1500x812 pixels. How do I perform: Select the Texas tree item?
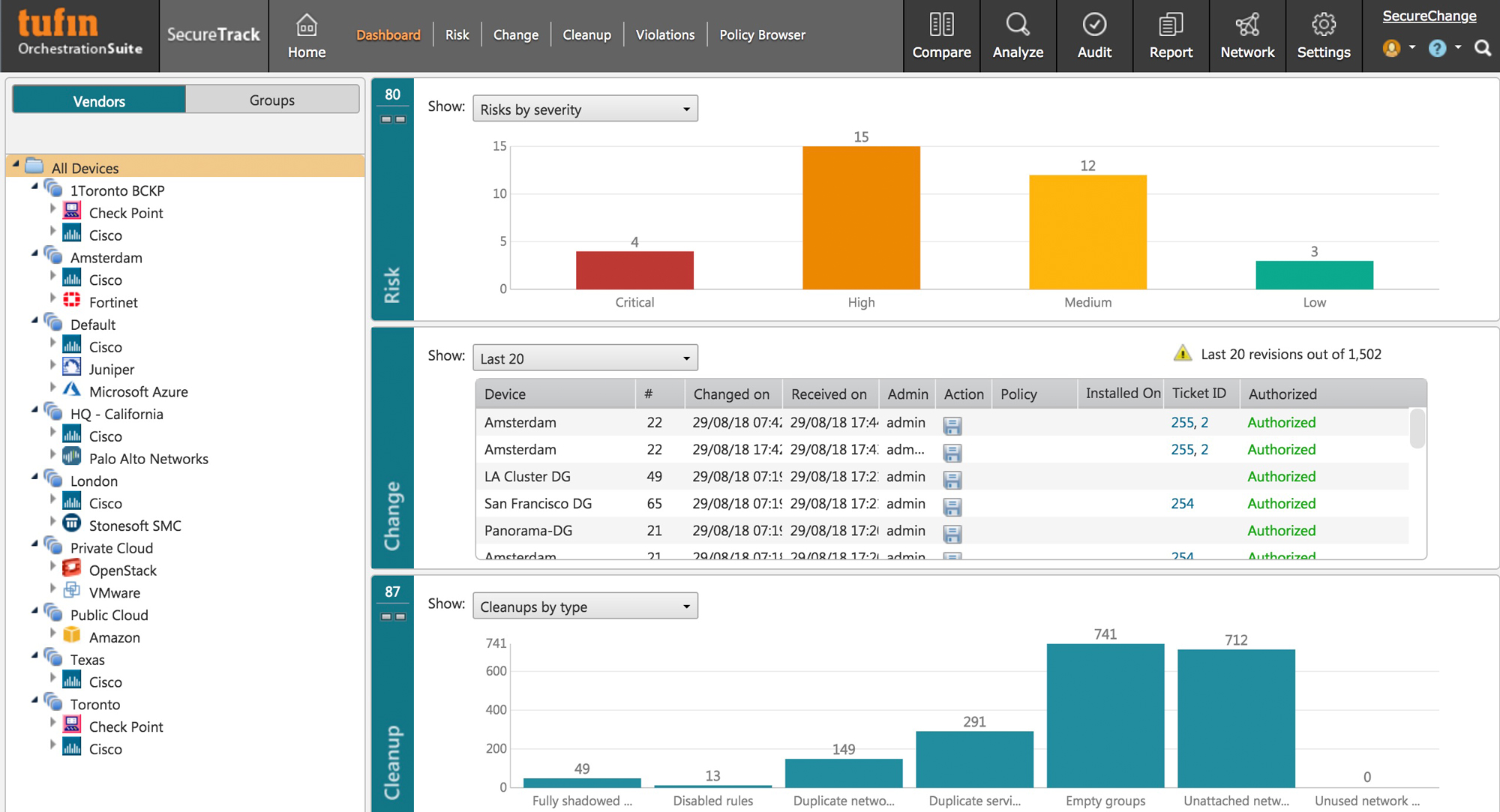[88, 660]
